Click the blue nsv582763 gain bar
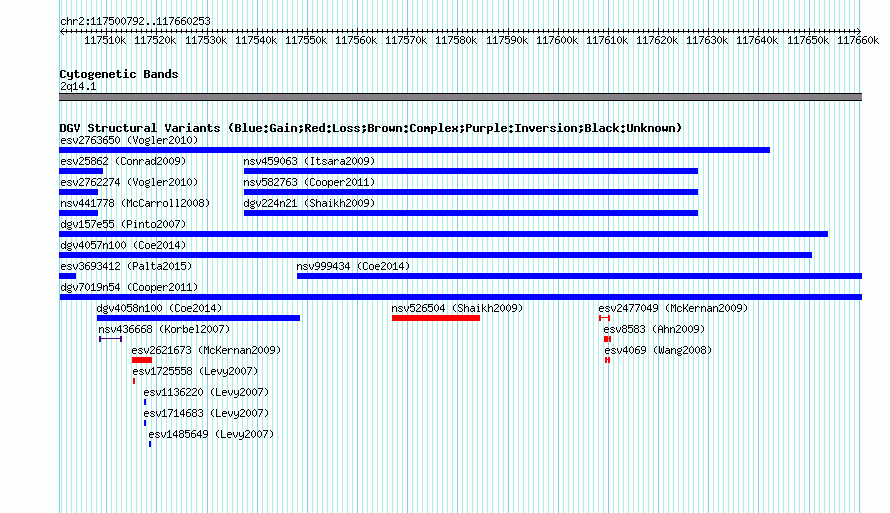Screen dimensions: 890x513 pos(471,192)
